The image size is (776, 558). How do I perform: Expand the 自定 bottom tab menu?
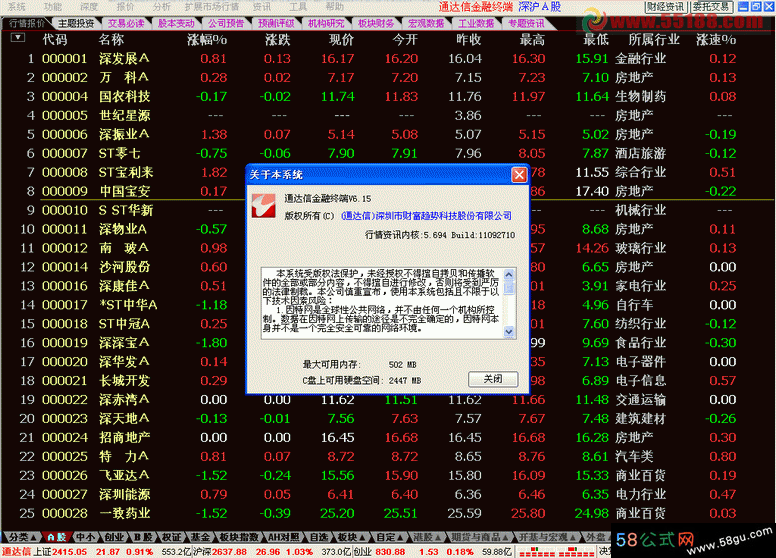click(x=390, y=537)
